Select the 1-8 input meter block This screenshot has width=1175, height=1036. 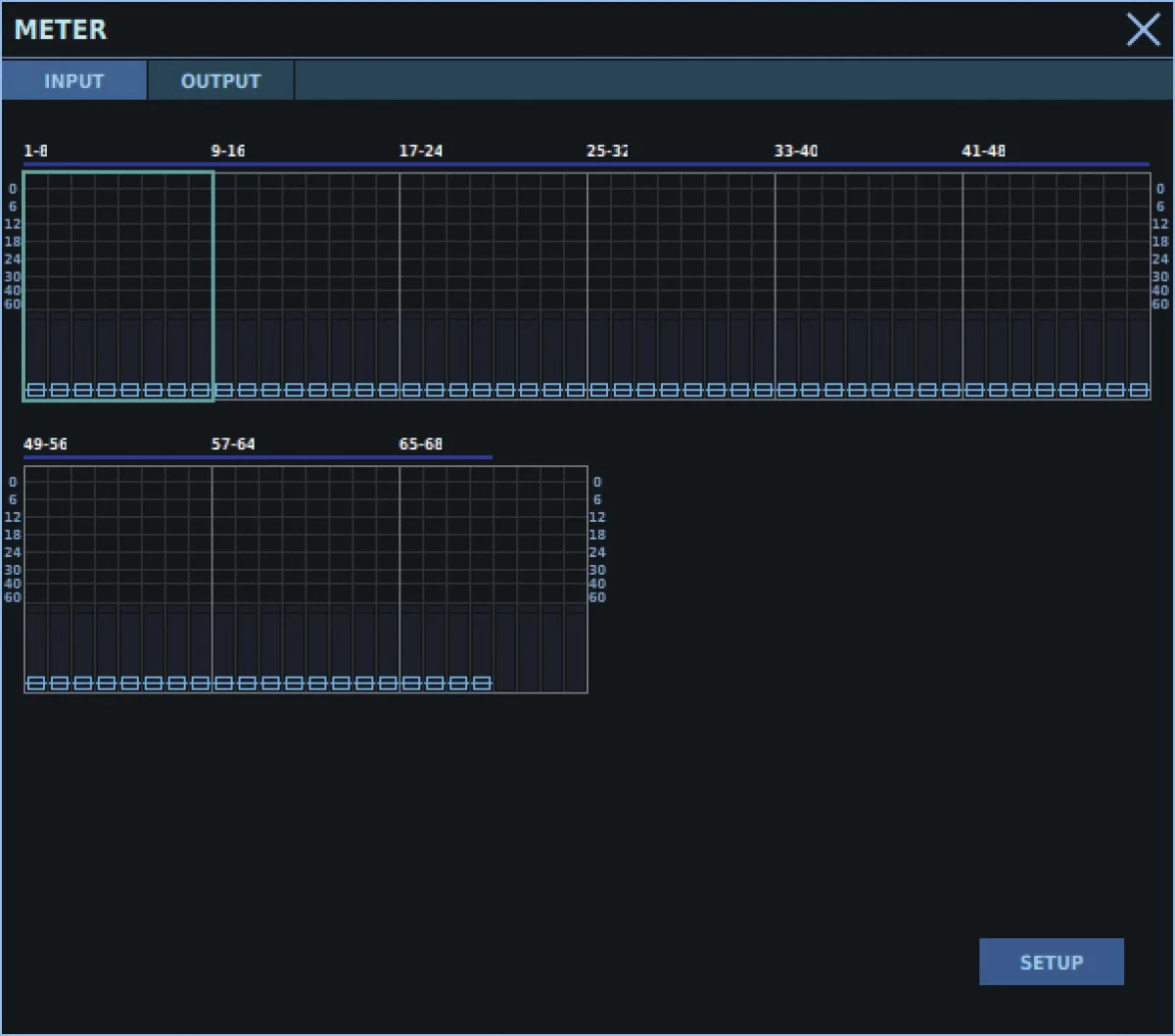(118, 286)
